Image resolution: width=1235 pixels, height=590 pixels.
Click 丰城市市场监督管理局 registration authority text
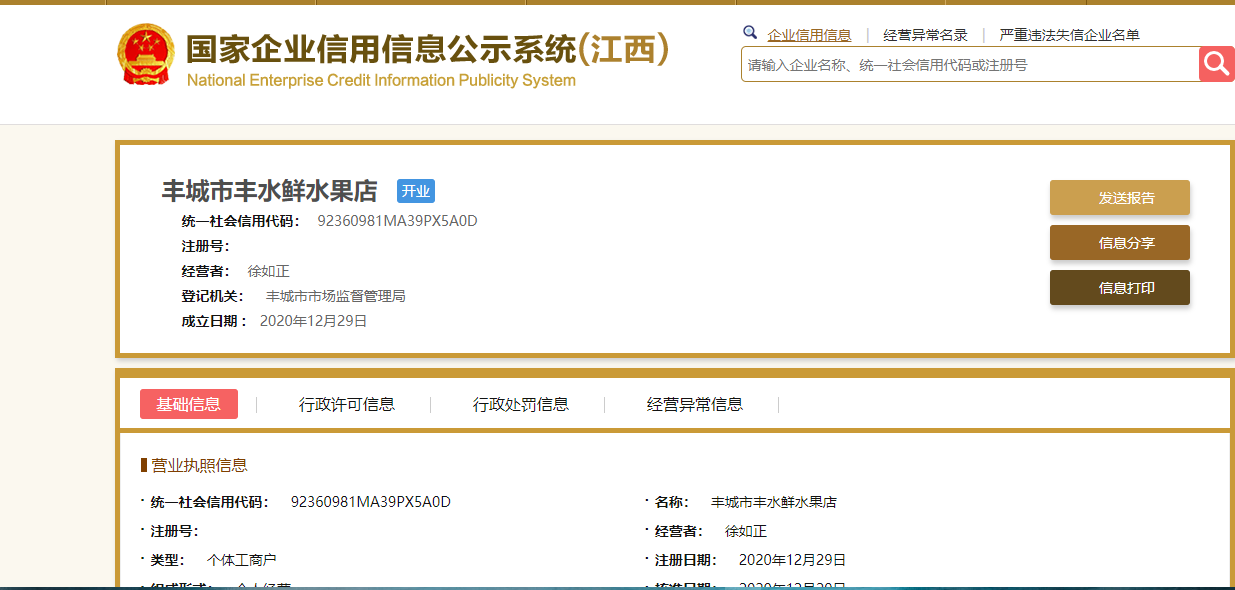tap(336, 296)
